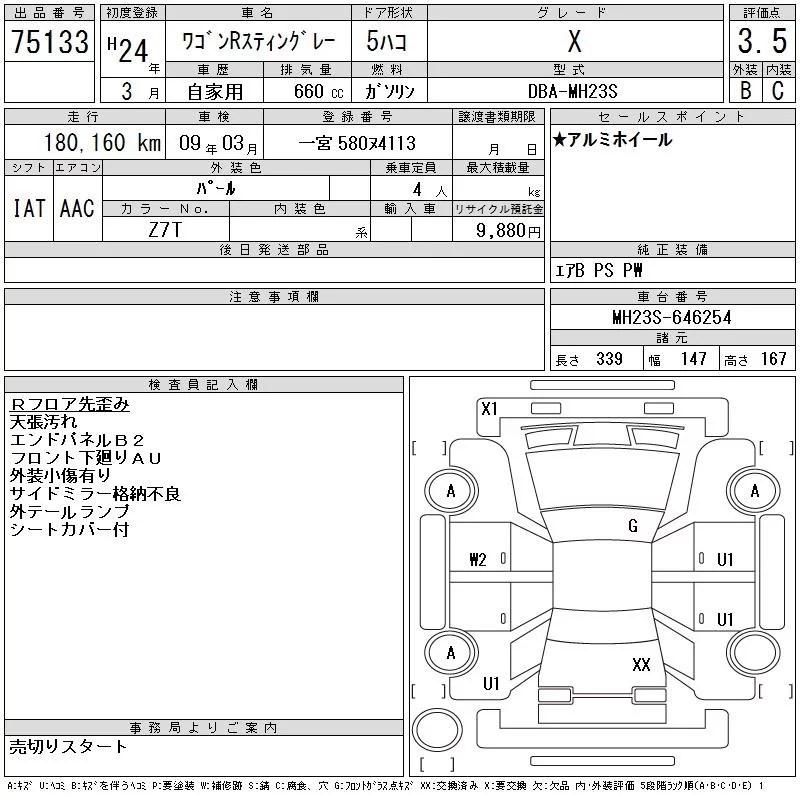Image resolution: width=800 pixels, height=800 pixels.
Task: Click 検査員記入欄 section header
Action: pyautogui.click(x=203, y=384)
